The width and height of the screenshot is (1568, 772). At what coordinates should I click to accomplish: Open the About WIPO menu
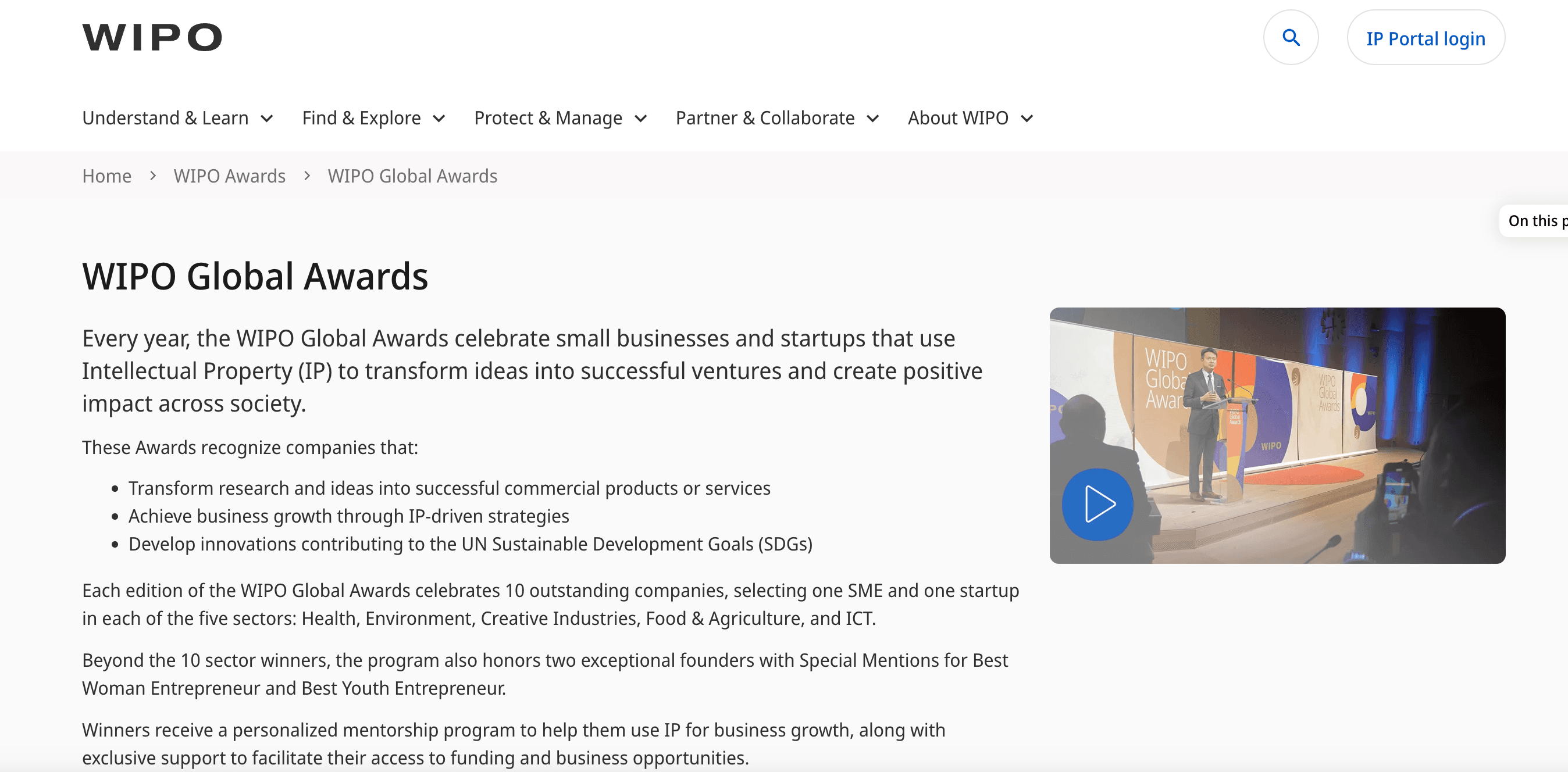[x=957, y=118]
